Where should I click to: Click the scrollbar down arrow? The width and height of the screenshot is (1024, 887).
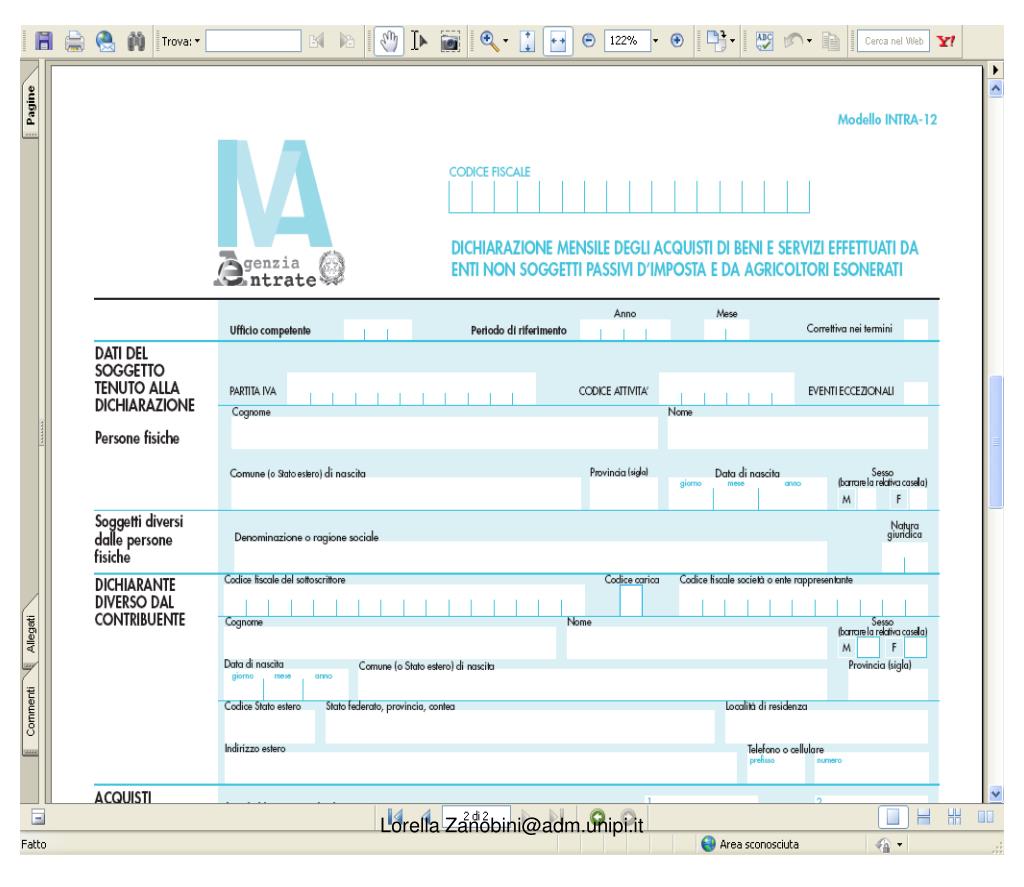click(995, 794)
